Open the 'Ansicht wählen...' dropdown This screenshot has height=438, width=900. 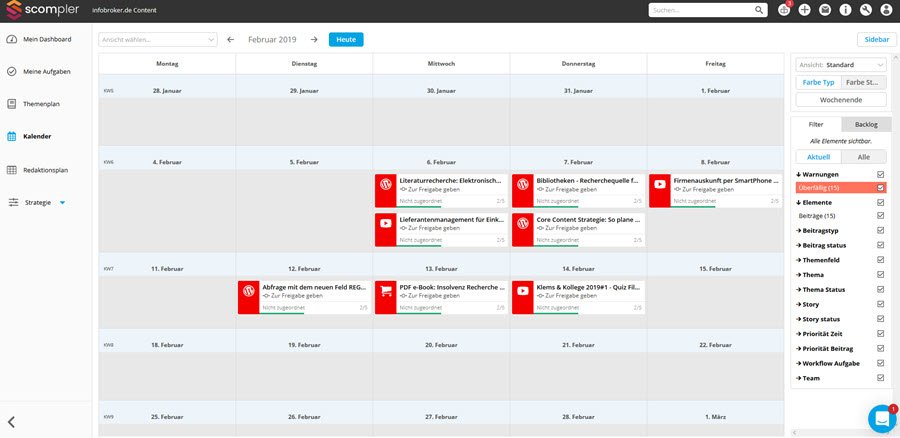coord(158,39)
